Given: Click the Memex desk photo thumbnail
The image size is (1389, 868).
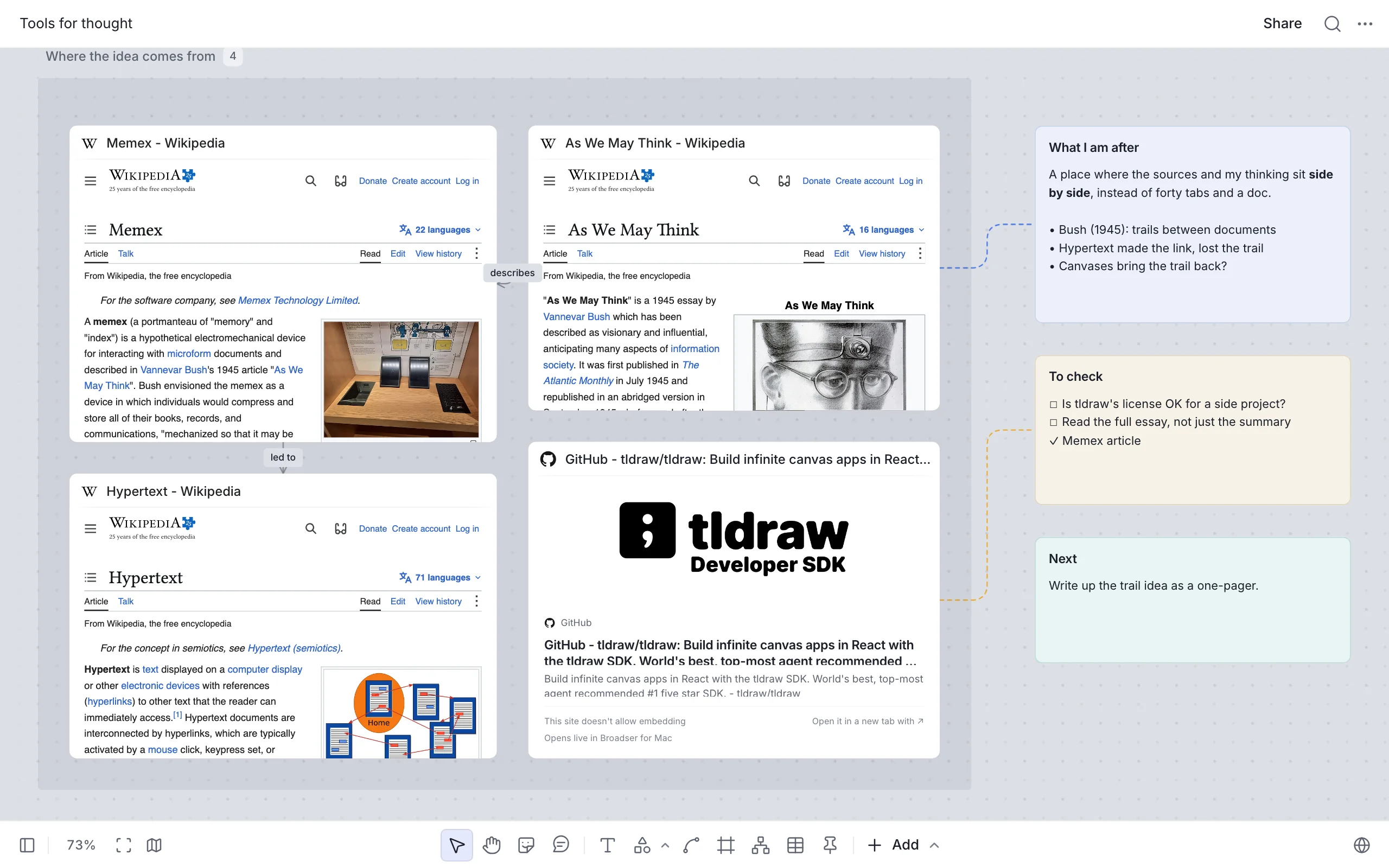Looking at the screenshot, I should (x=400, y=379).
